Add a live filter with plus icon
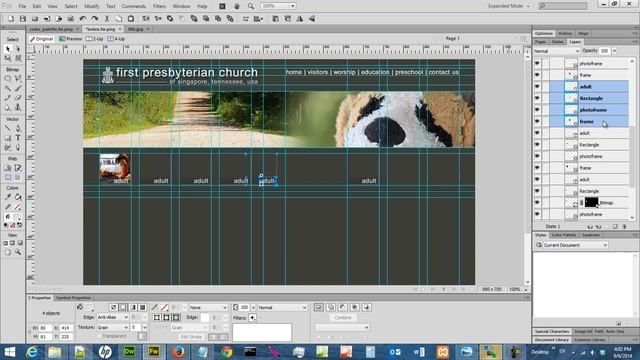Screen dimensions: 640x360 (252, 318)
